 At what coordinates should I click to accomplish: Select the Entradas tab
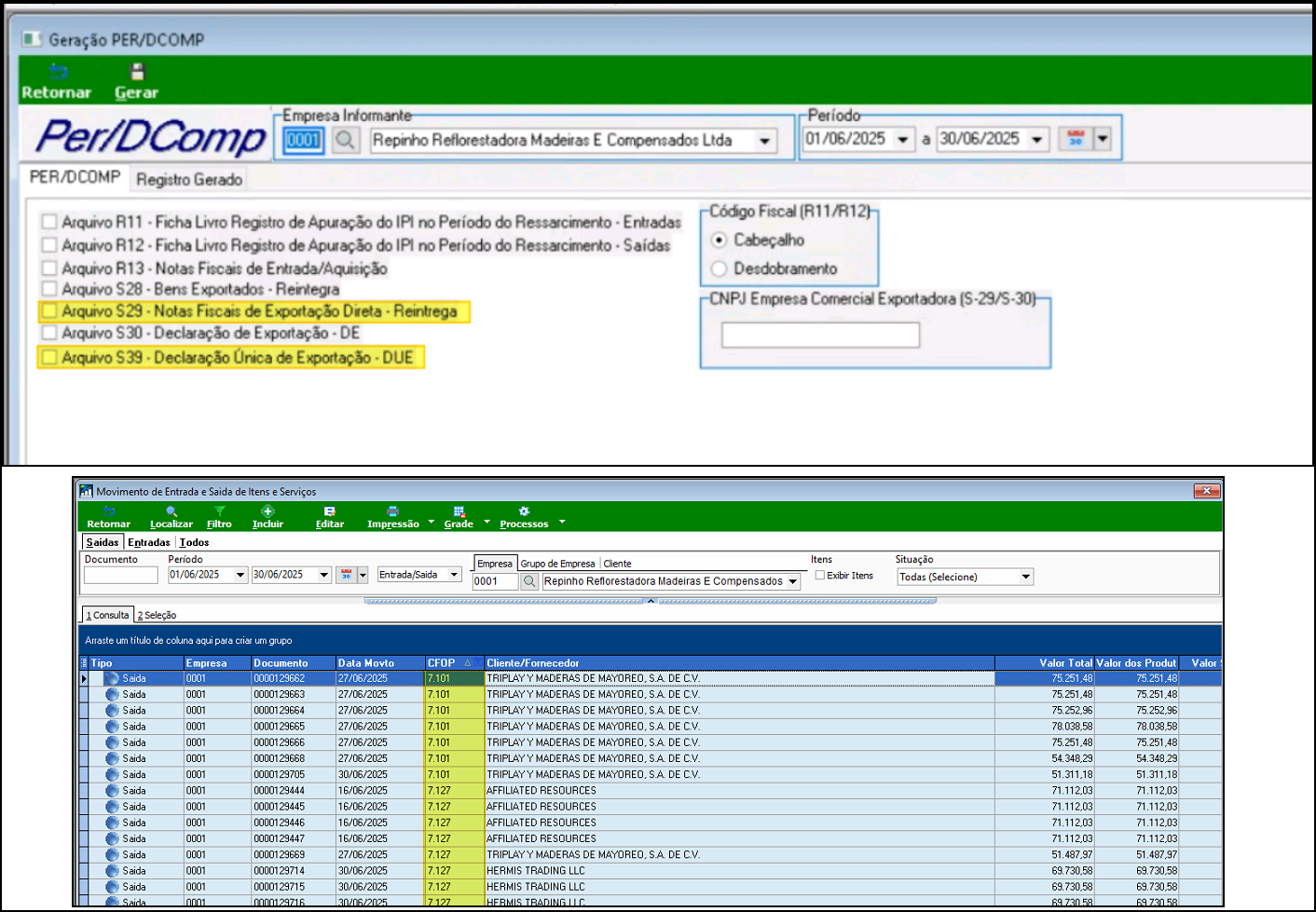coord(149,542)
